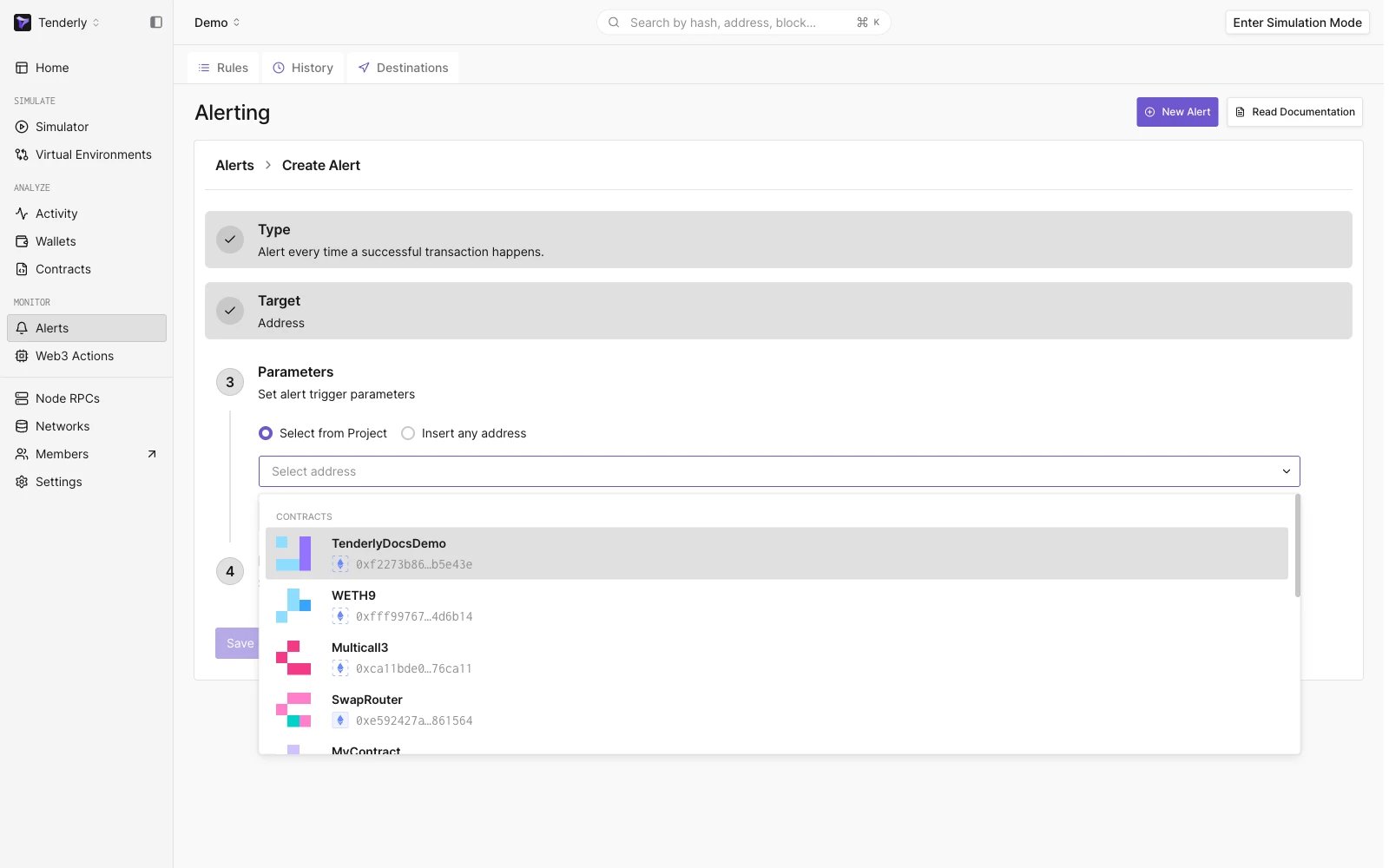Open the Contracts section
Viewport: 1389px width, 868px height.
pyautogui.click(x=87, y=269)
